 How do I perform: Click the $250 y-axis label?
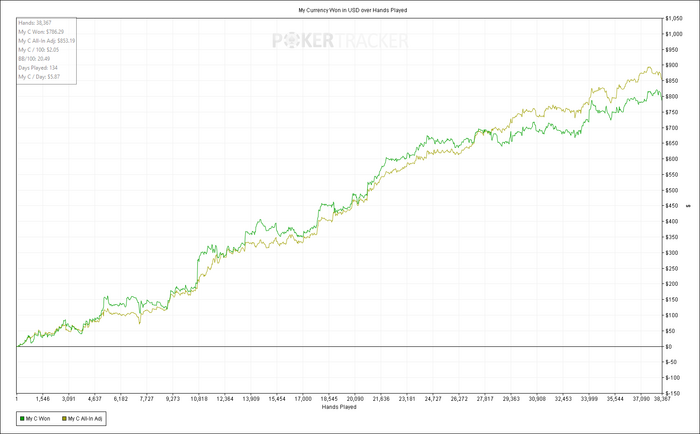671,268
